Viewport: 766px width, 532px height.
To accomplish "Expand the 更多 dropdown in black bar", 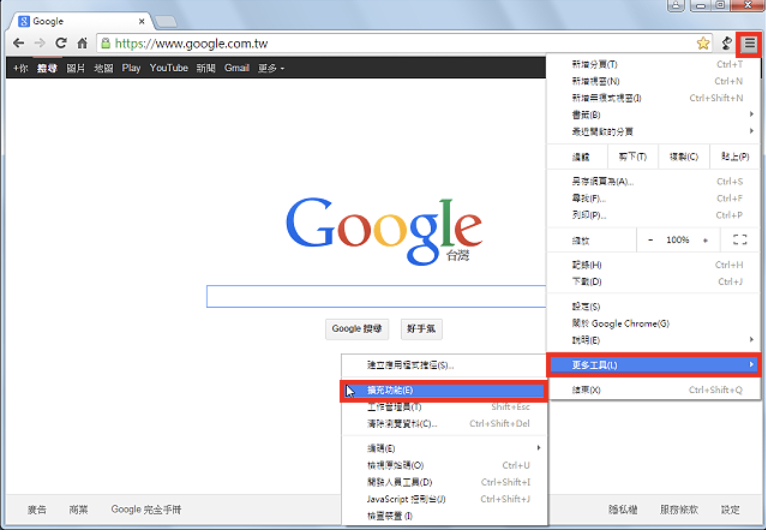I will pos(271,68).
